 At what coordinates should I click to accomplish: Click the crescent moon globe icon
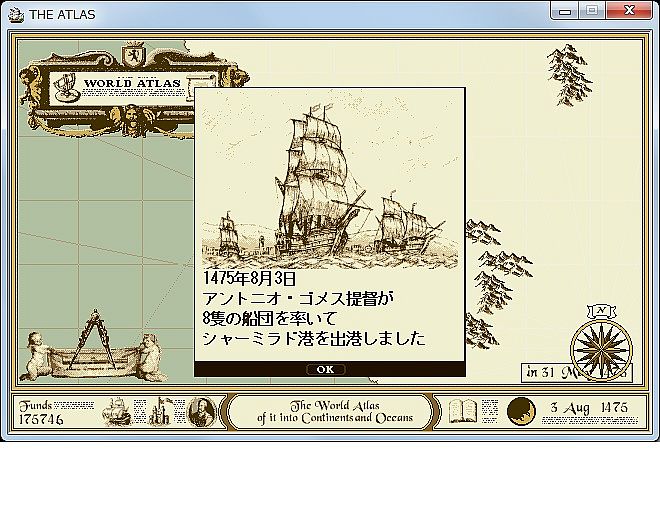[521, 411]
